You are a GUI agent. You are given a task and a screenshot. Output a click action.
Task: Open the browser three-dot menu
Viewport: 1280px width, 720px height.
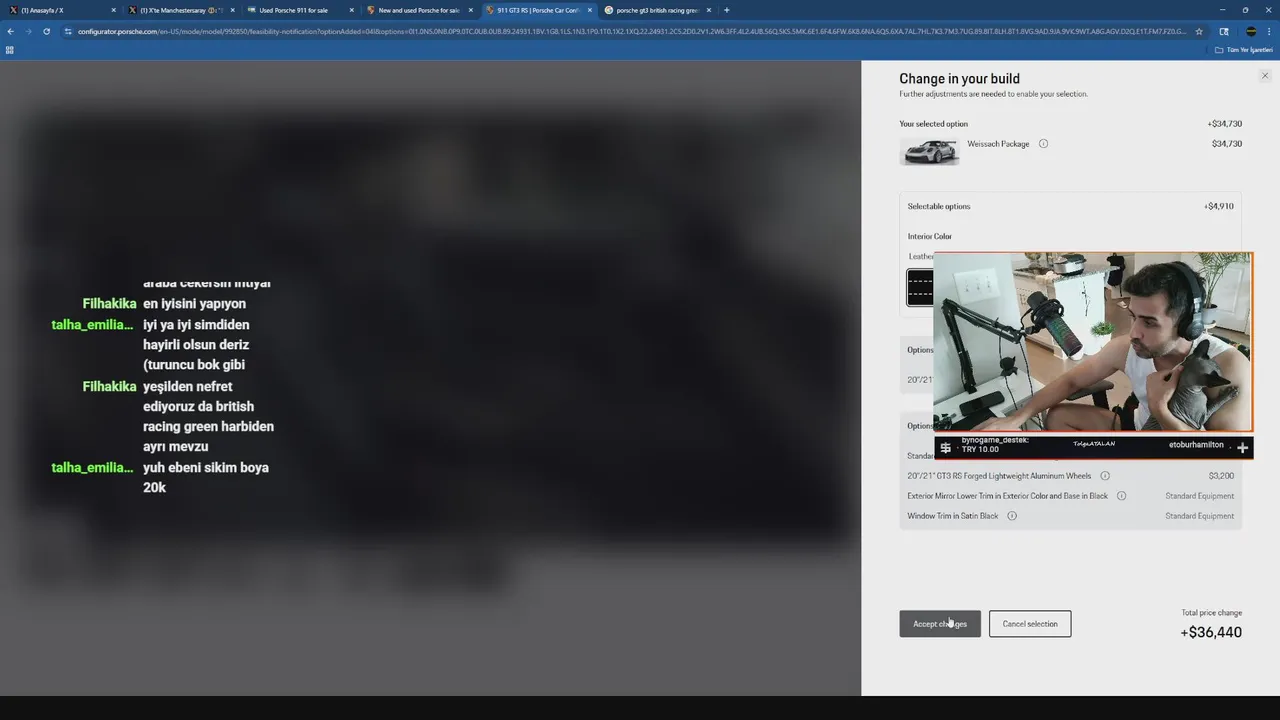tap(1270, 31)
